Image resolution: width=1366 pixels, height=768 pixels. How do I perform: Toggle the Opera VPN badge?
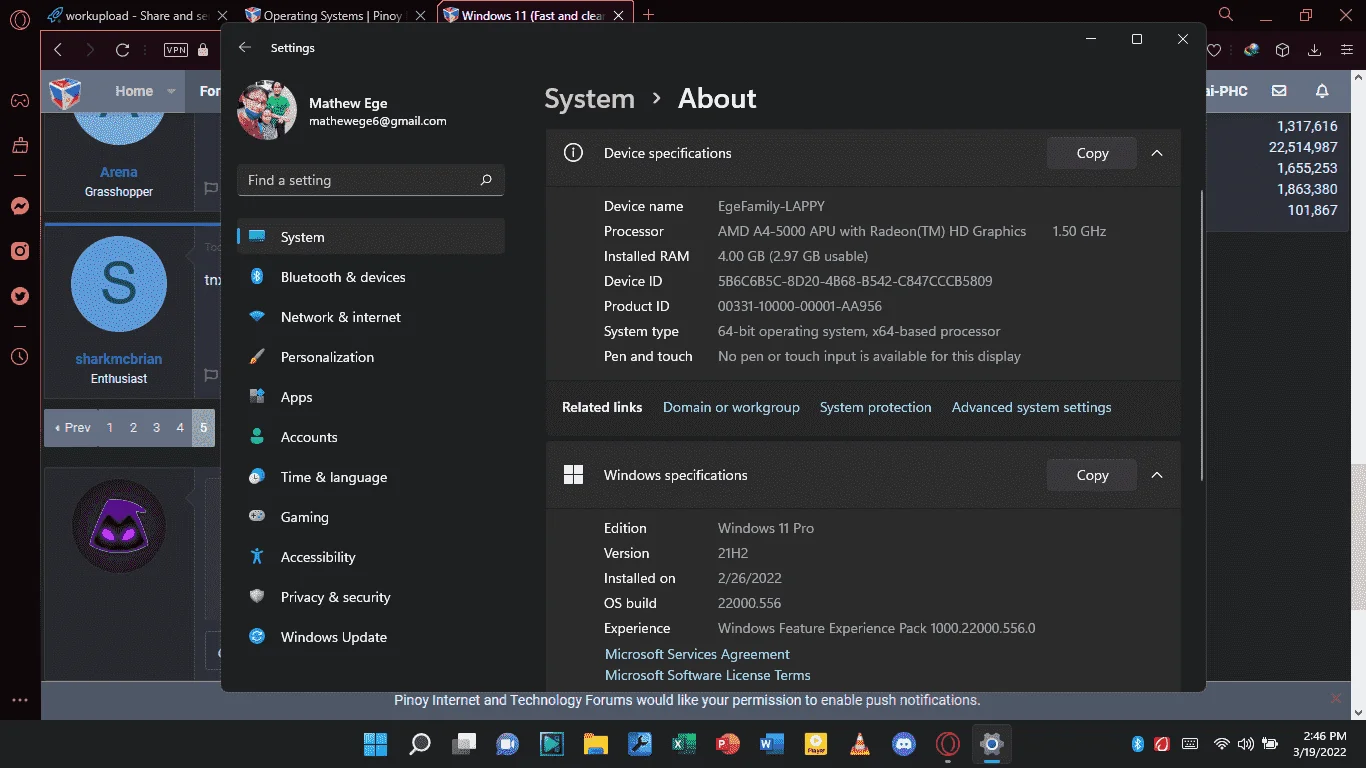[x=176, y=50]
